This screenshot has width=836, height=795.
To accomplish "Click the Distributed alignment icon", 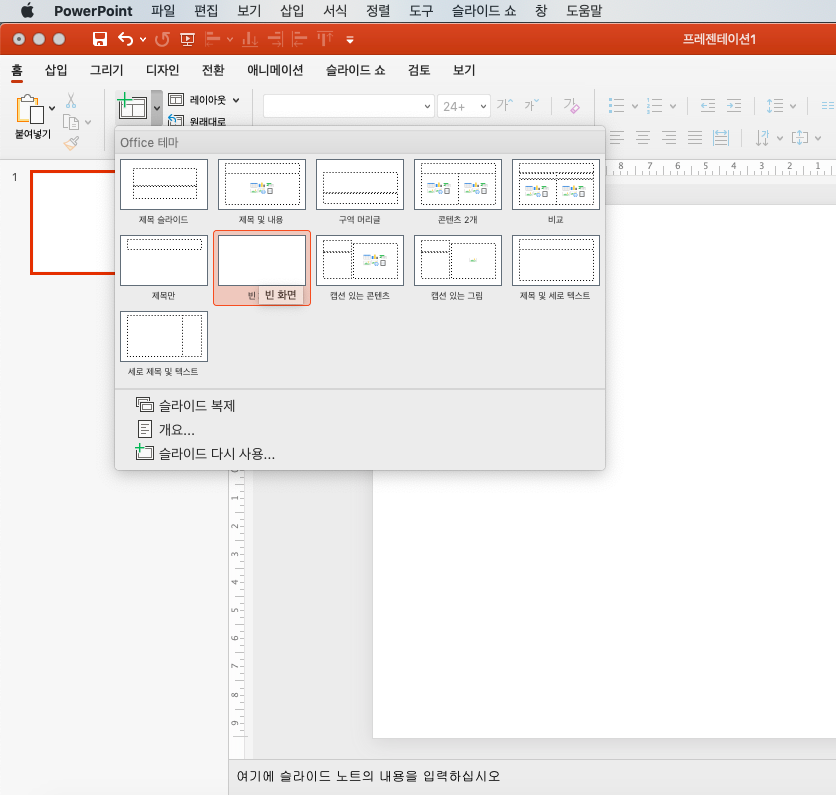I will pos(721,138).
